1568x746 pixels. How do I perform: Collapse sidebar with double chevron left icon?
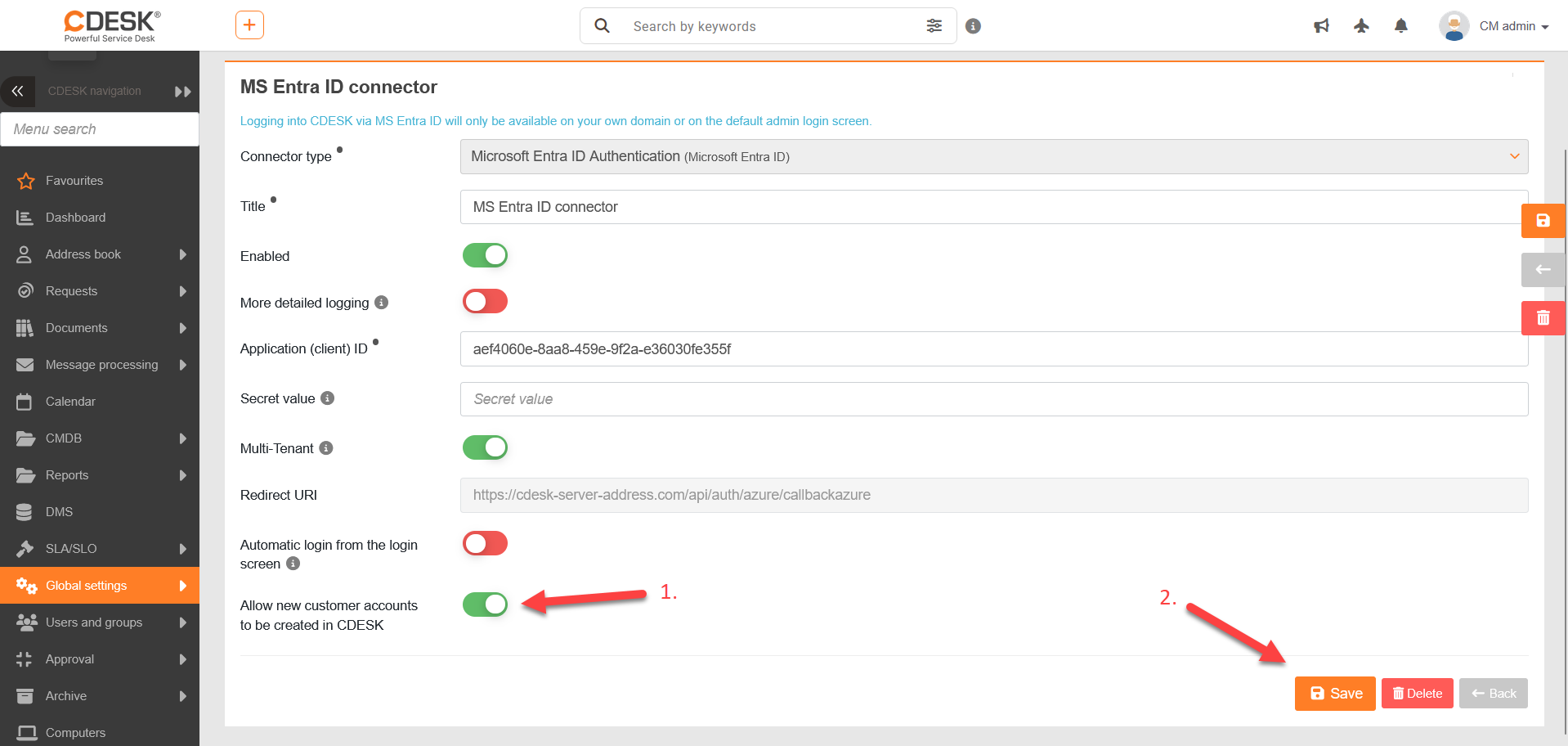click(18, 91)
